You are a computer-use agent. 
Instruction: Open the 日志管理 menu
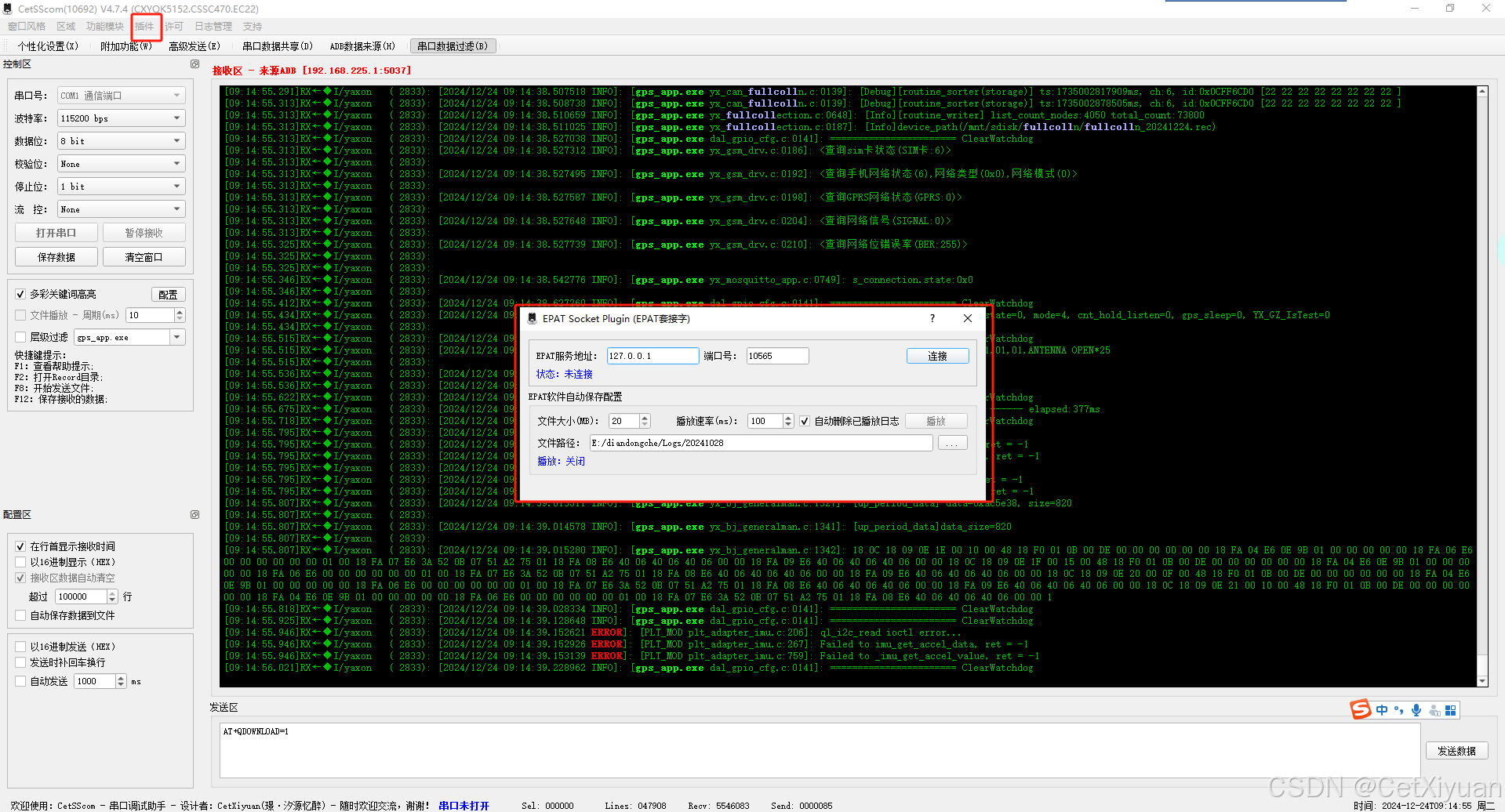click(x=213, y=27)
